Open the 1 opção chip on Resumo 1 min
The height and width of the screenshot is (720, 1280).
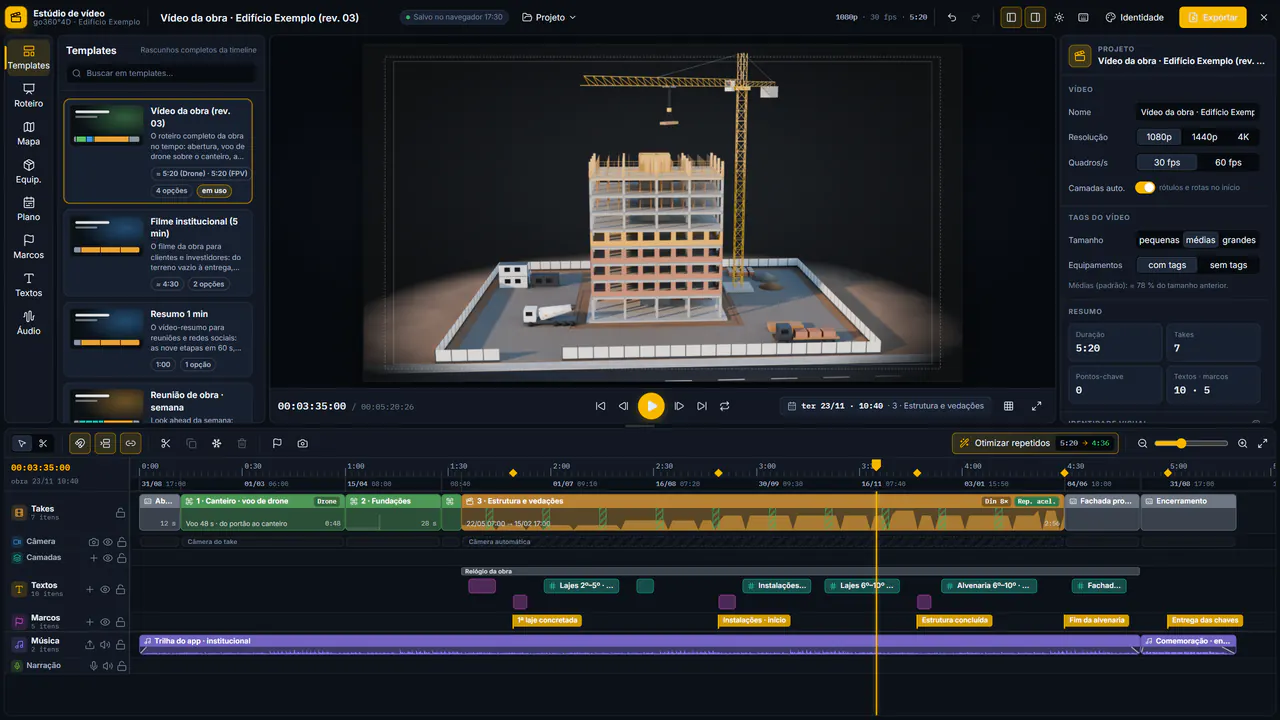(x=198, y=365)
